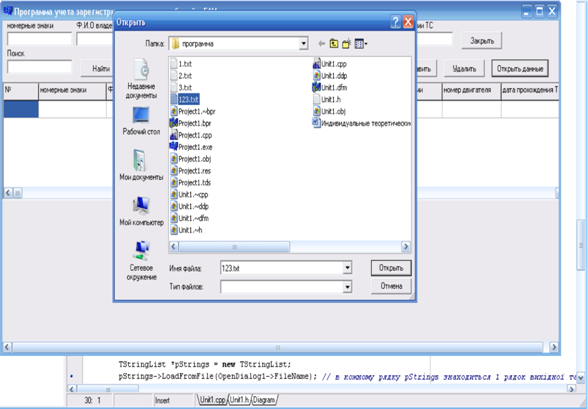This screenshot has height=409, width=588.
Task: Click the help question mark in dialog title
Action: pyautogui.click(x=395, y=22)
